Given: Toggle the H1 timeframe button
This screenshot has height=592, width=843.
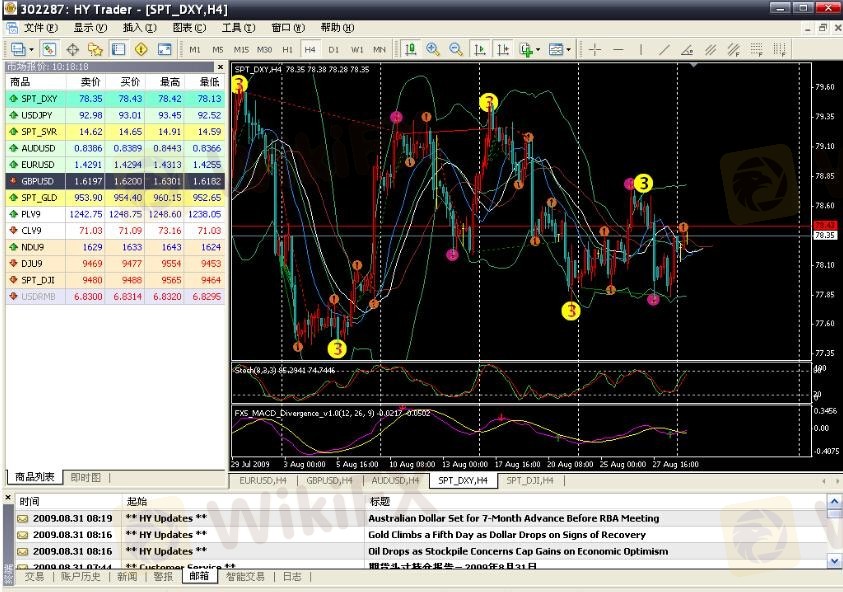Looking at the screenshot, I should [x=288, y=49].
